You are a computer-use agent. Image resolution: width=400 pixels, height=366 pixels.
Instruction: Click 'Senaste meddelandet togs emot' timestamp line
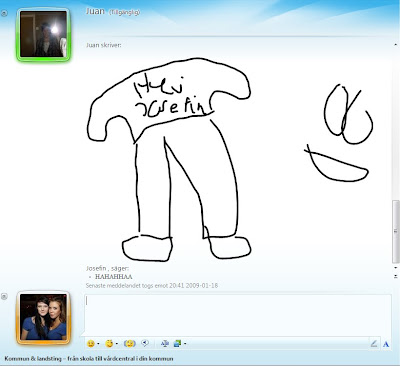152,285
